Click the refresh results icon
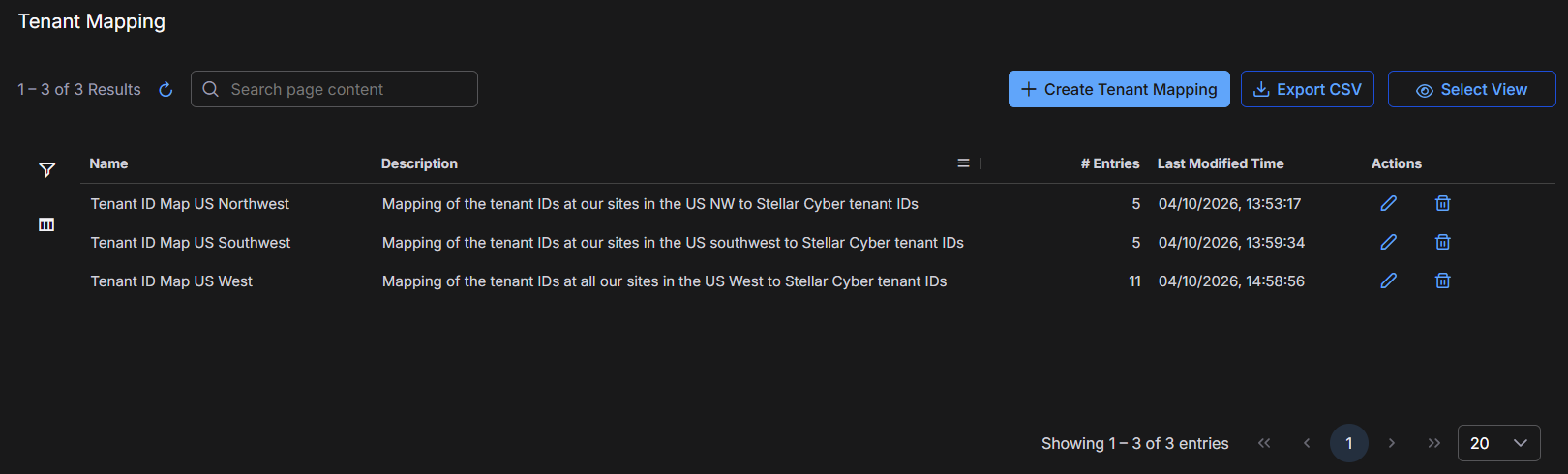The width and height of the screenshot is (1568, 474). click(166, 89)
